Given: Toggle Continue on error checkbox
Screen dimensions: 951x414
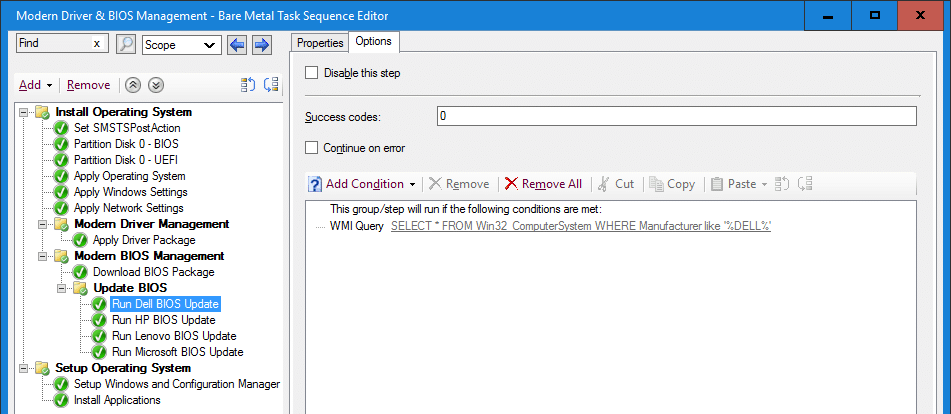Looking at the screenshot, I should [311, 147].
